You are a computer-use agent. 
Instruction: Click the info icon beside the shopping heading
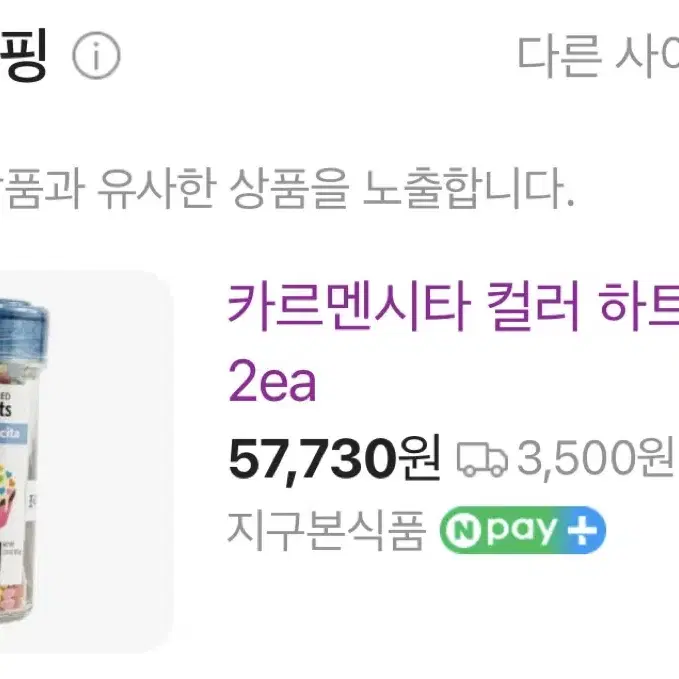click(x=96, y=55)
